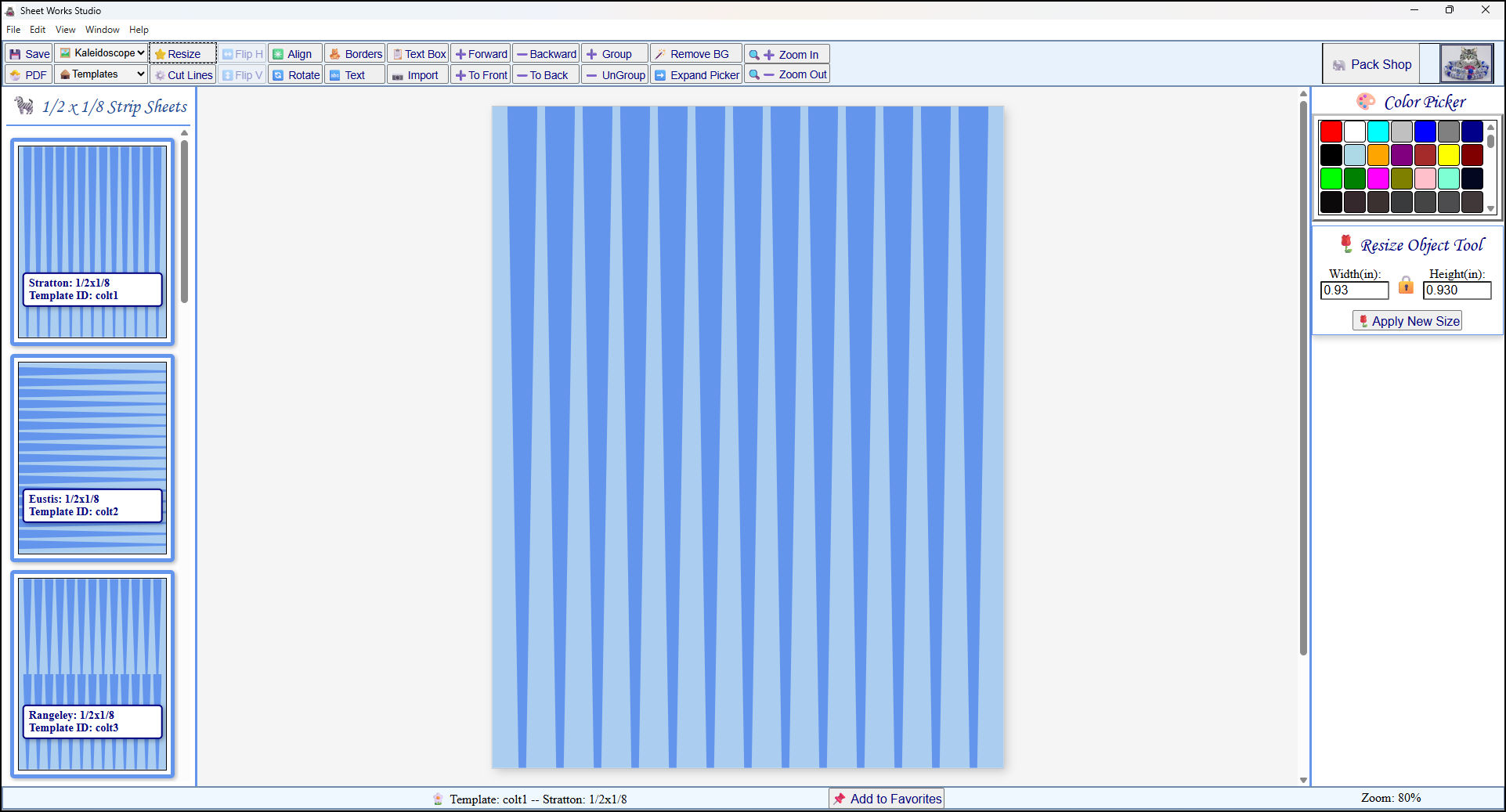
Task: Click the Rotate tool
Action: coord(296,75)
